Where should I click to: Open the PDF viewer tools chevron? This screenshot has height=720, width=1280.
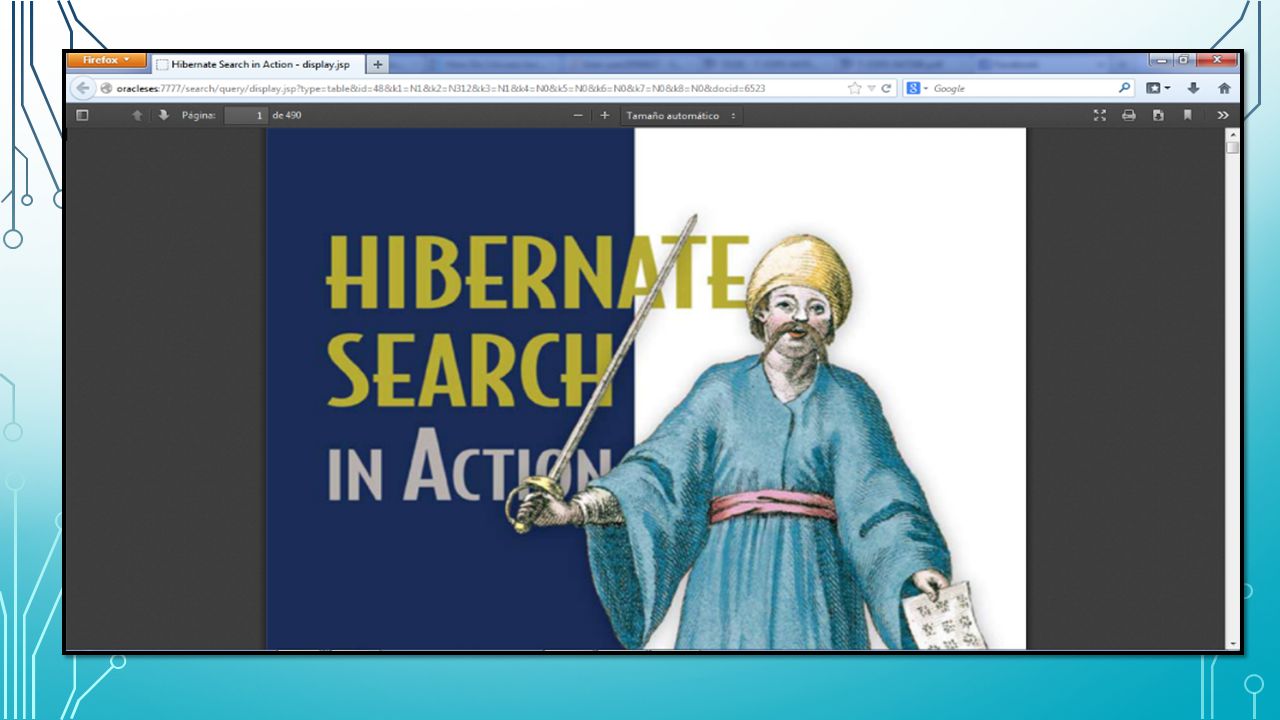(1223, 116)
